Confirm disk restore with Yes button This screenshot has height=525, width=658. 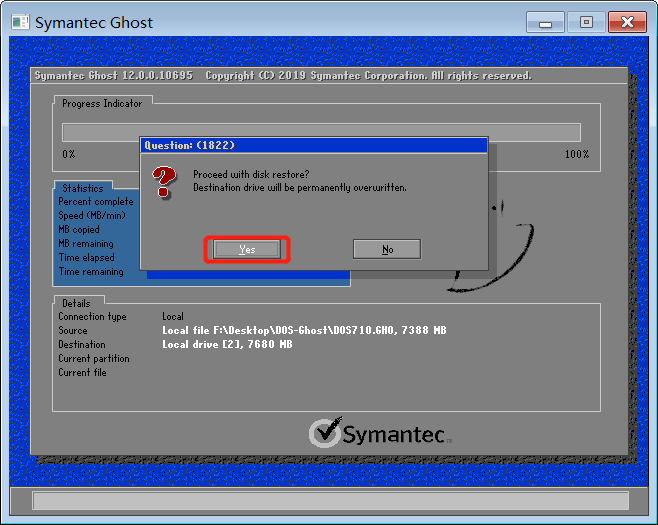[x=247, y=249]
